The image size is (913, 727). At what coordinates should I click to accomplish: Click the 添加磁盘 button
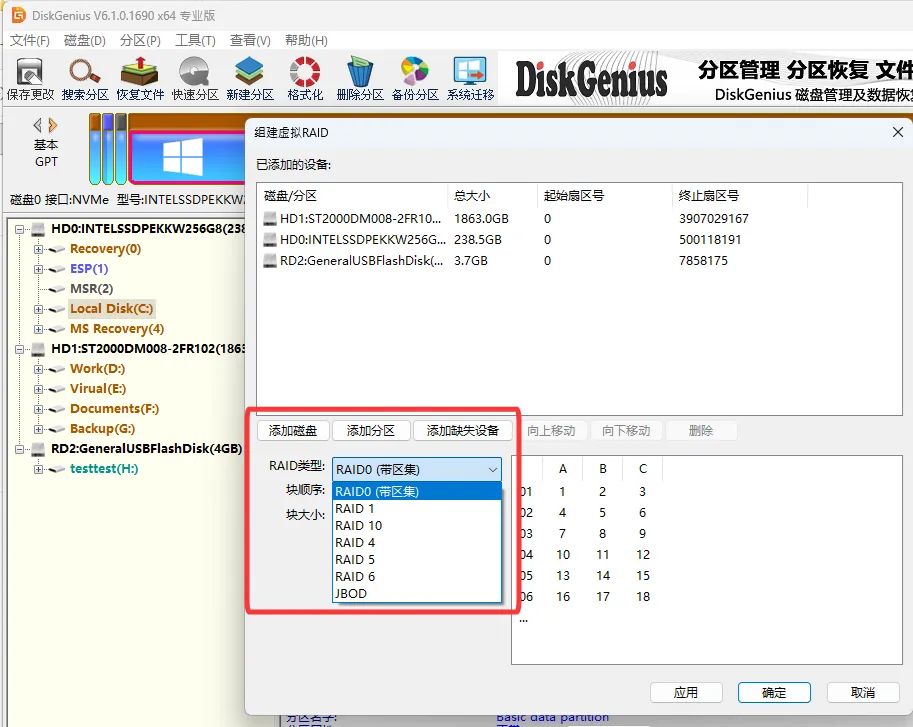pyautogui.click(x=293, y=430)
